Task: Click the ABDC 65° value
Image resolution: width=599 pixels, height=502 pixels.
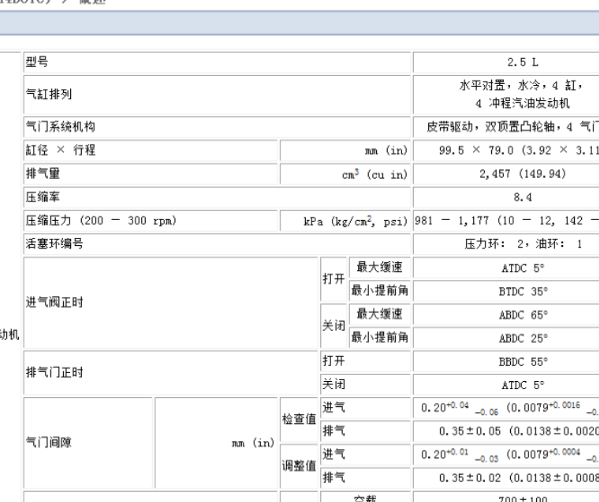Action: pos(523,315)
